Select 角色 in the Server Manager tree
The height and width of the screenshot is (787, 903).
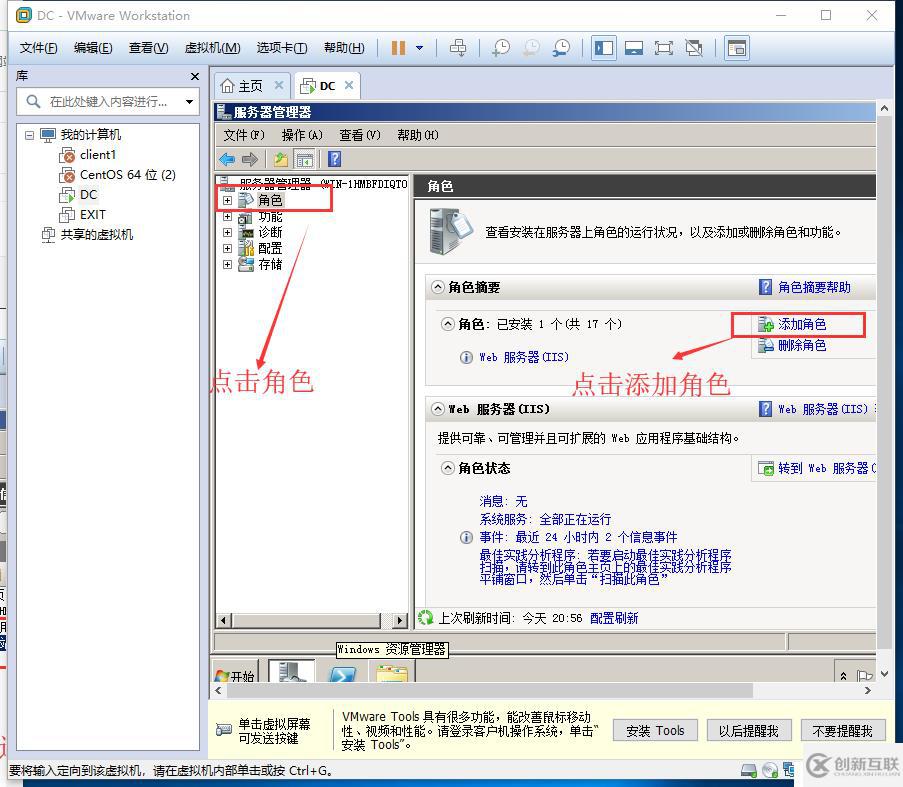pos(270,200)
